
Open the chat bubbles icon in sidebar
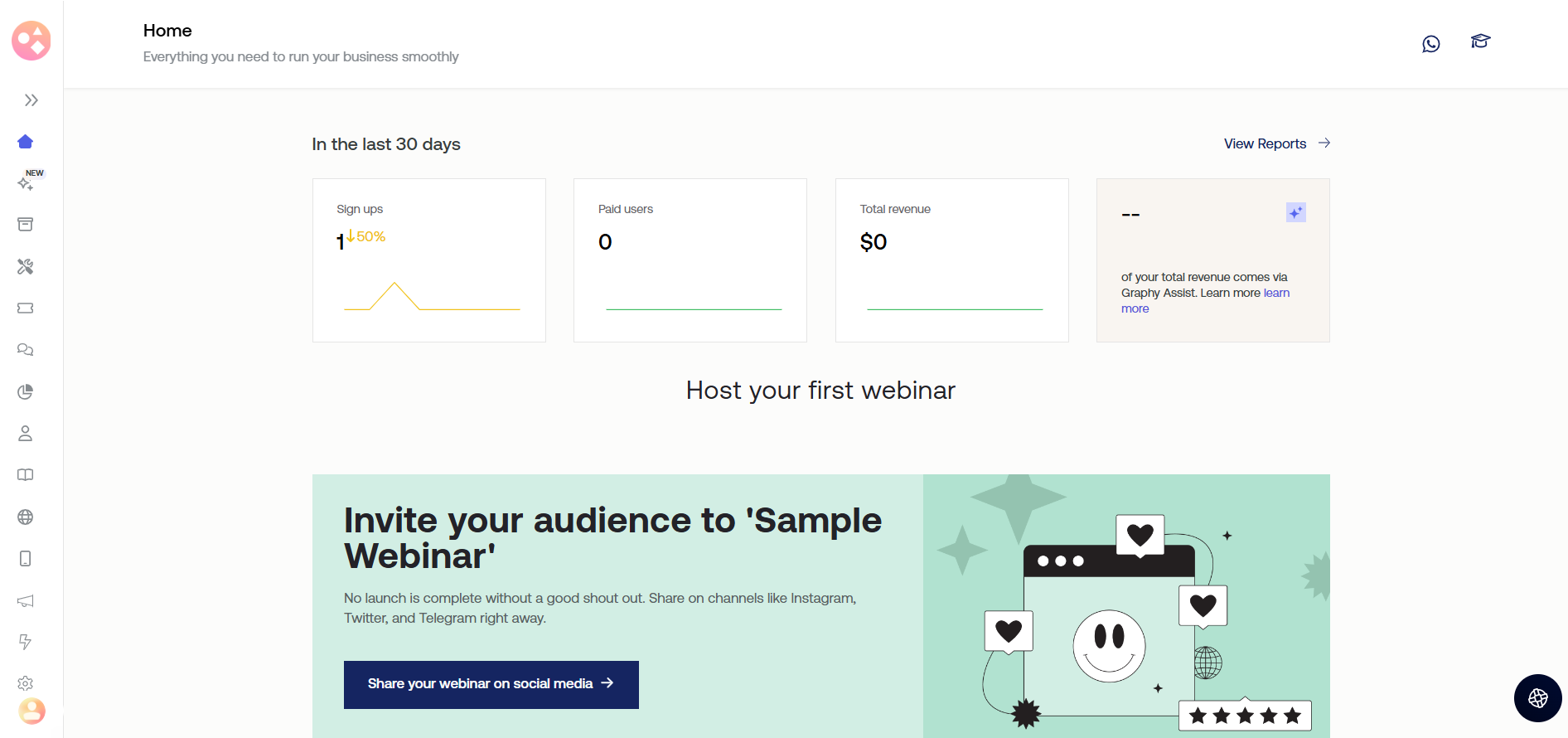click(26, 350)
